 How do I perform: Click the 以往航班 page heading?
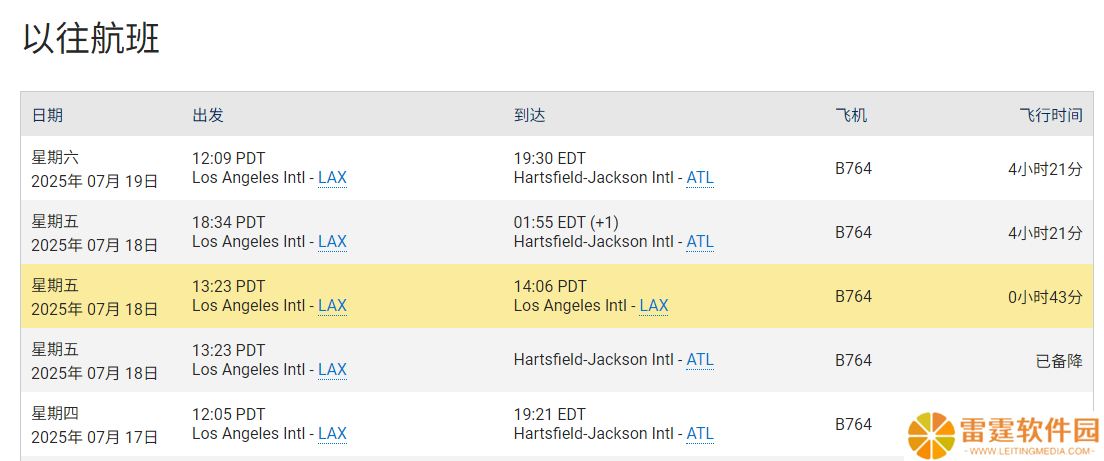[x=92, y=39]
